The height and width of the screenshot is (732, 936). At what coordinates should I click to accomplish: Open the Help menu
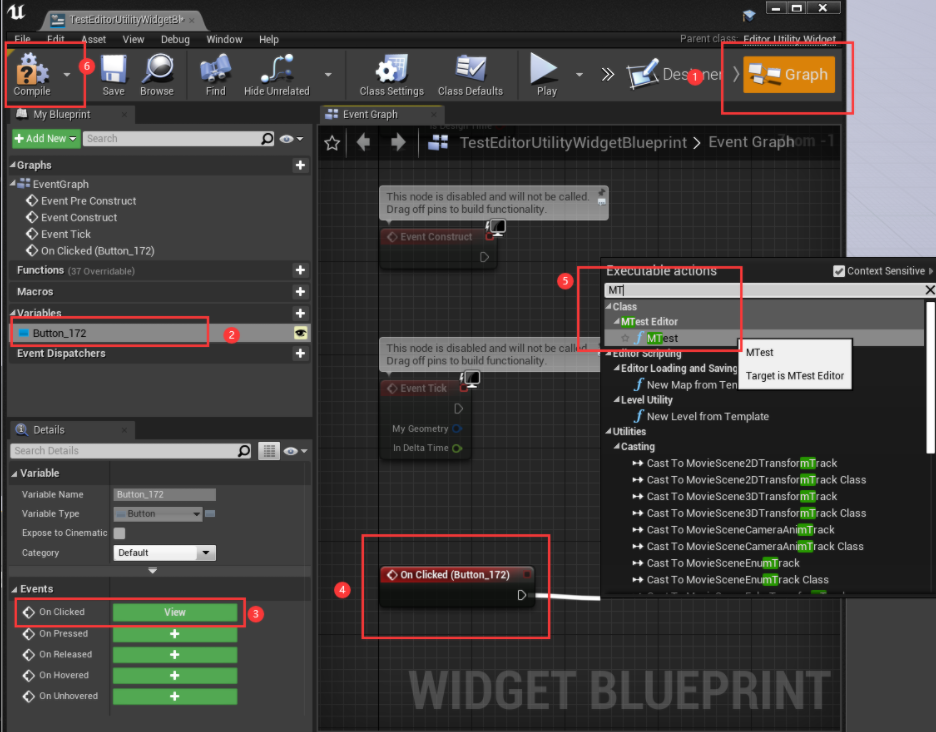(269, 39)
